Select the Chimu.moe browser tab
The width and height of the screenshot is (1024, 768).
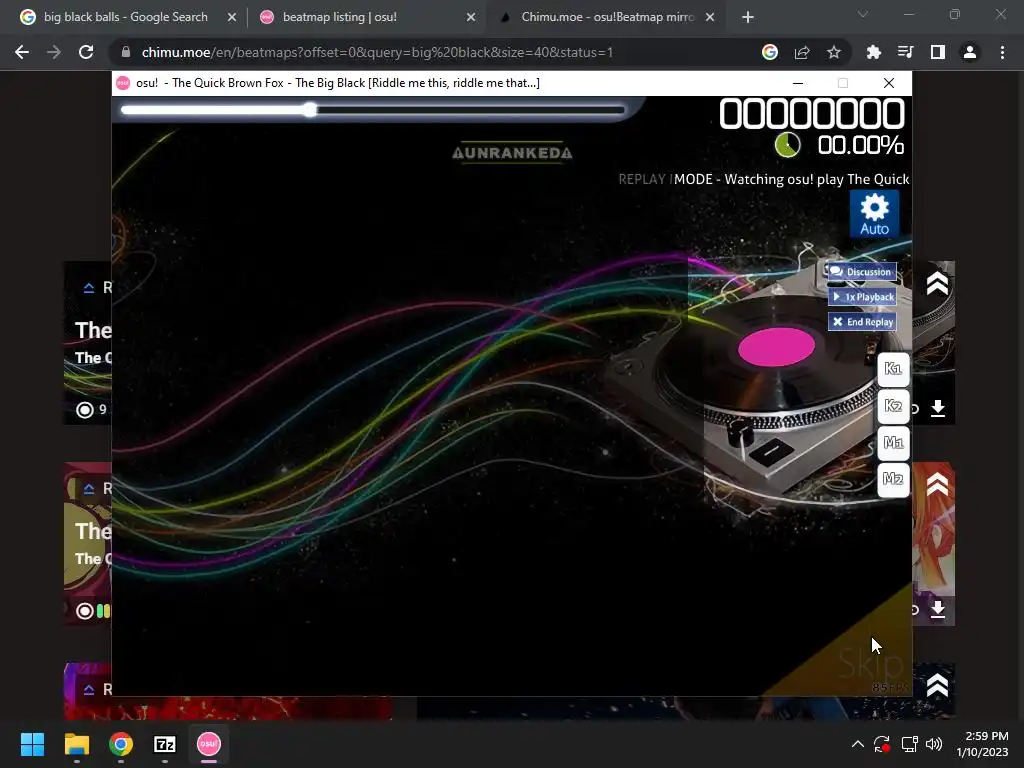click(607, 17)
